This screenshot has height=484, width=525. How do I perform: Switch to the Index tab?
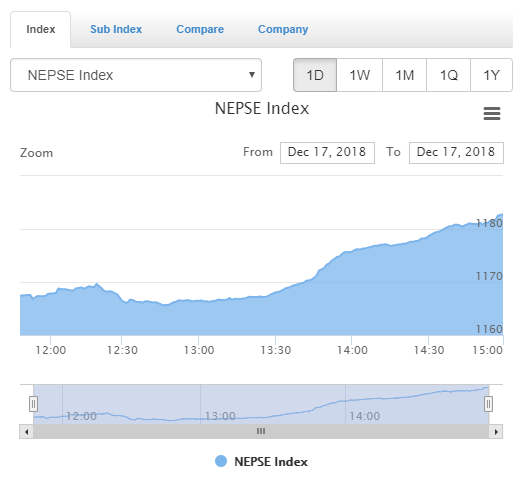41,29
